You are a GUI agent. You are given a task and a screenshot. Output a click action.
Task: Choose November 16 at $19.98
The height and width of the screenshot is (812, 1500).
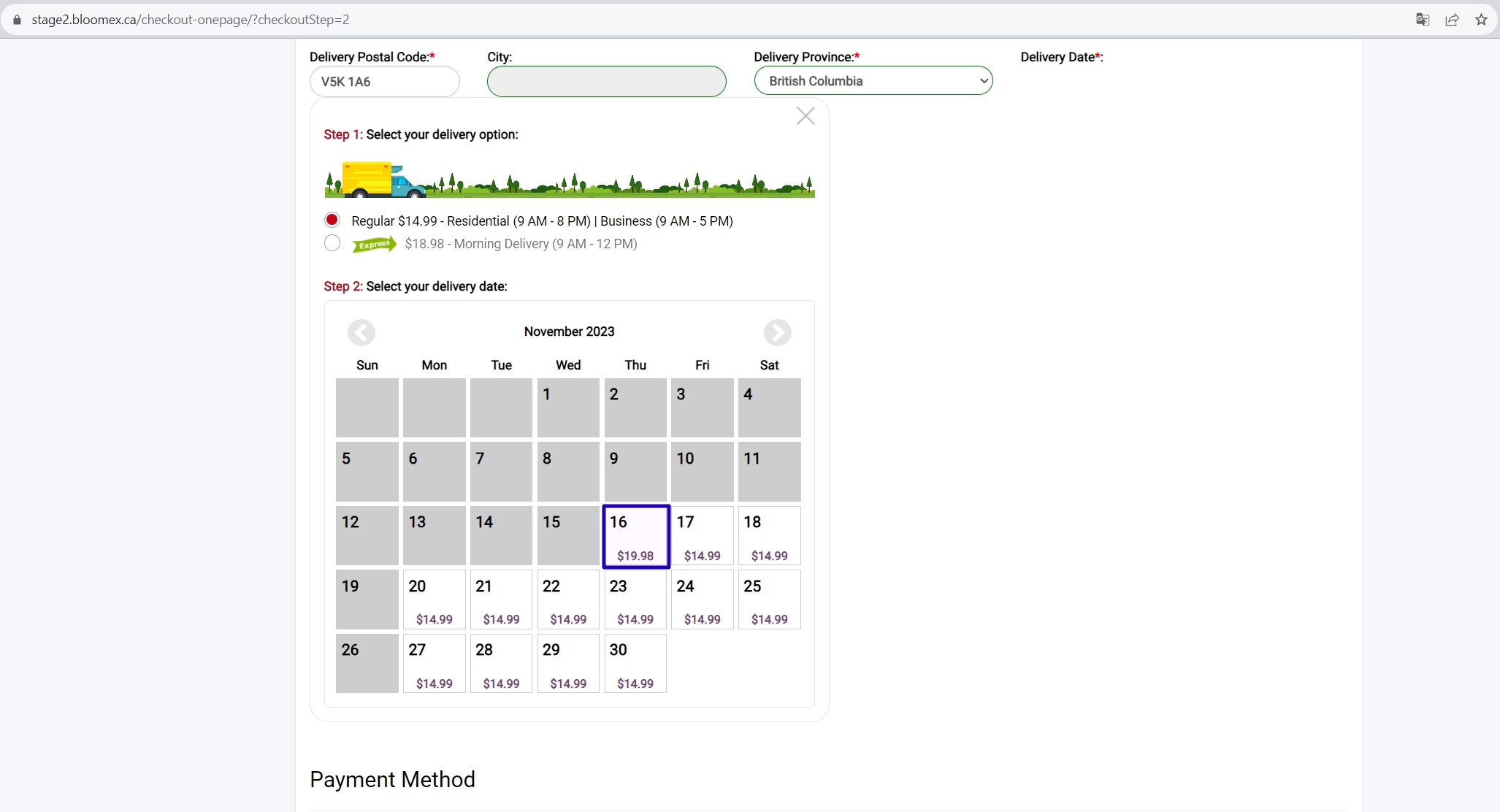pos(635,536)
